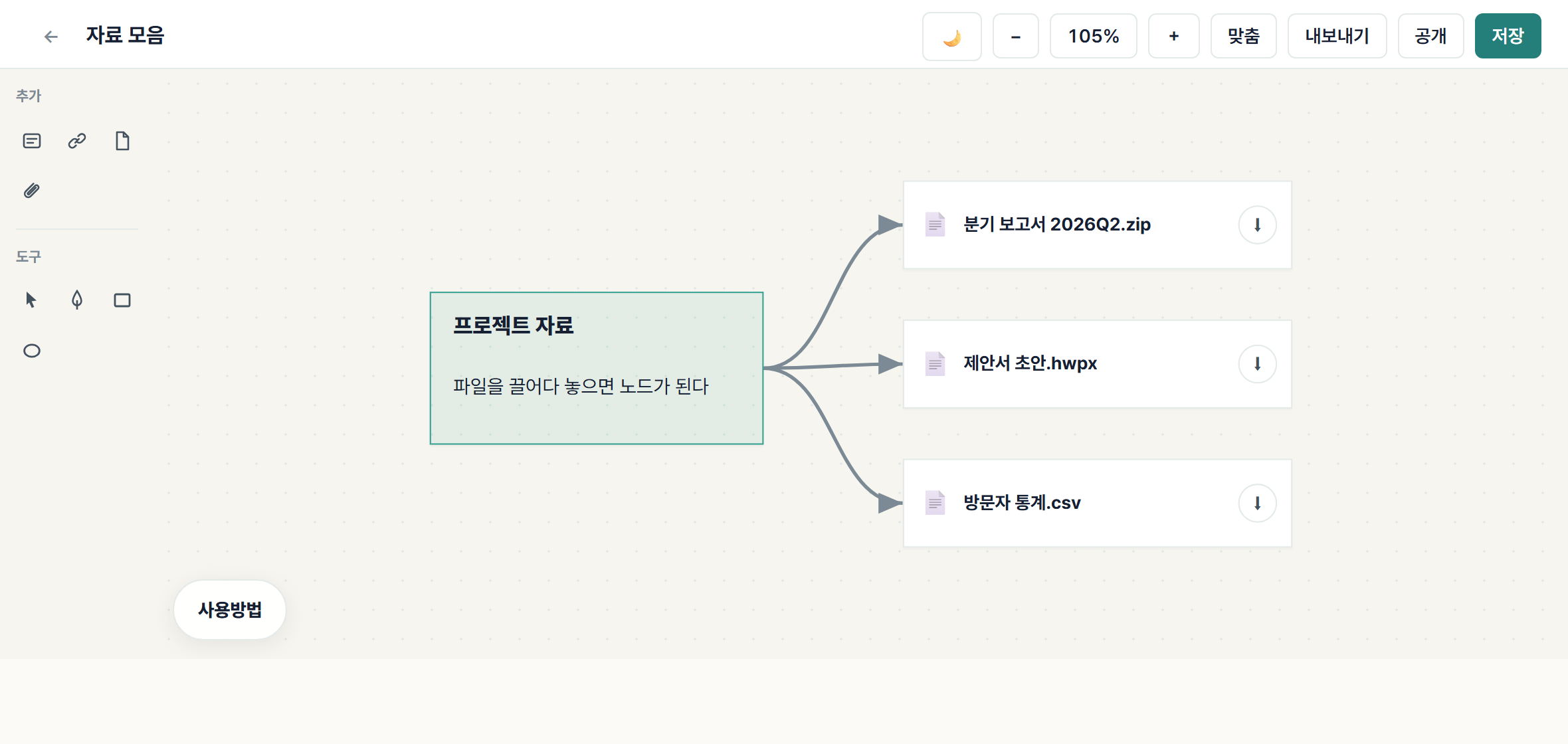
Task: Select the 분기 보고서 2026Q2.zip file name
Action: 1057,225
